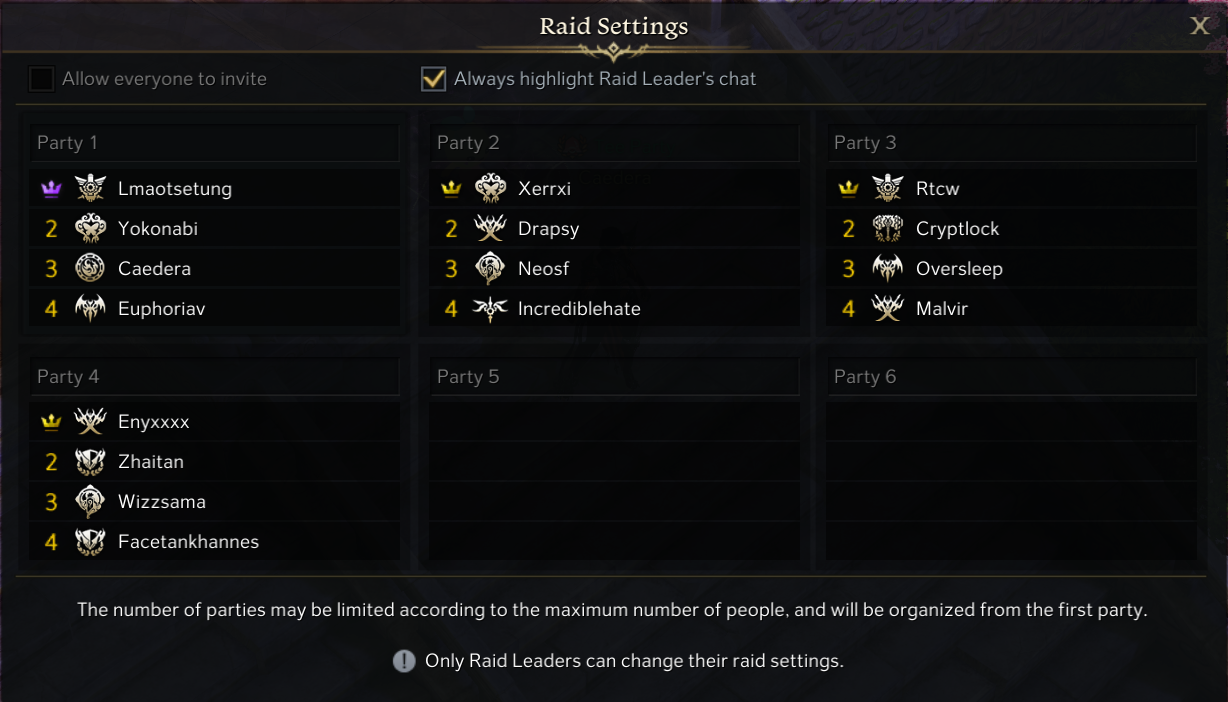The image size is (1228, 702).
Task: Click the class icon next to Wizzsama
Action: coord(90,502)
